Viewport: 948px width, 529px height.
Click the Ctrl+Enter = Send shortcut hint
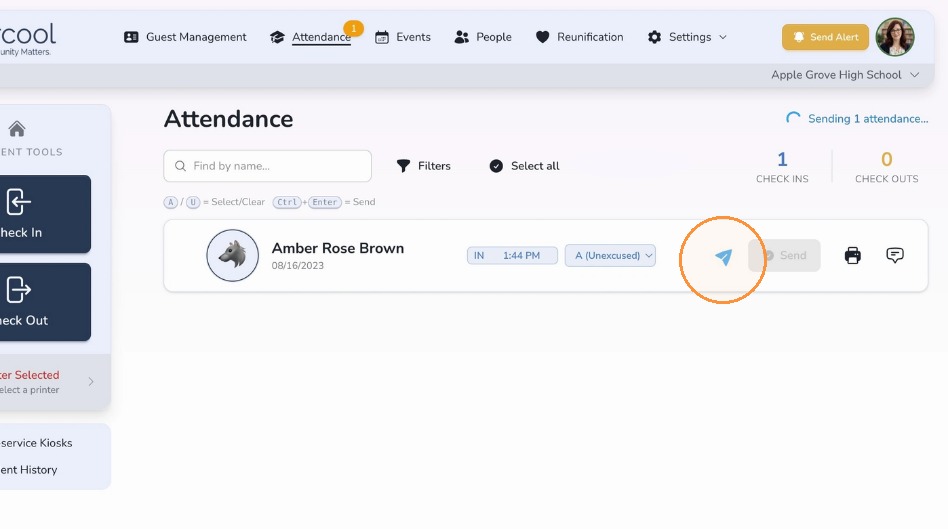coord(324,202)
